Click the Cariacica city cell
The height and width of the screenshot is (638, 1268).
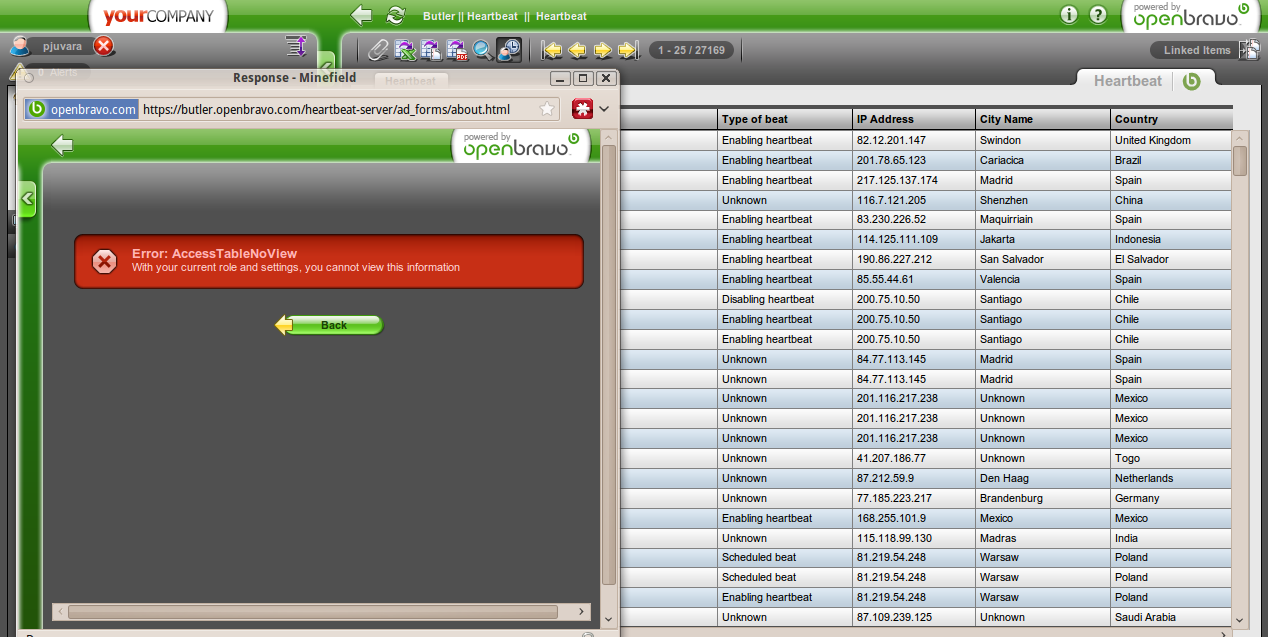coord(1044,160)
